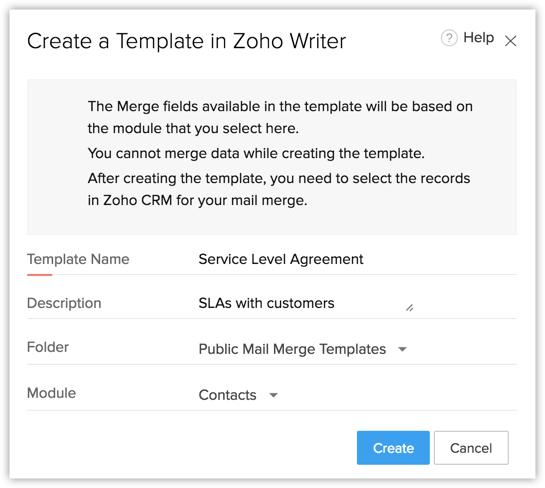
Task: Click the You cannot merge data note
Action: (x=256, y=153)
